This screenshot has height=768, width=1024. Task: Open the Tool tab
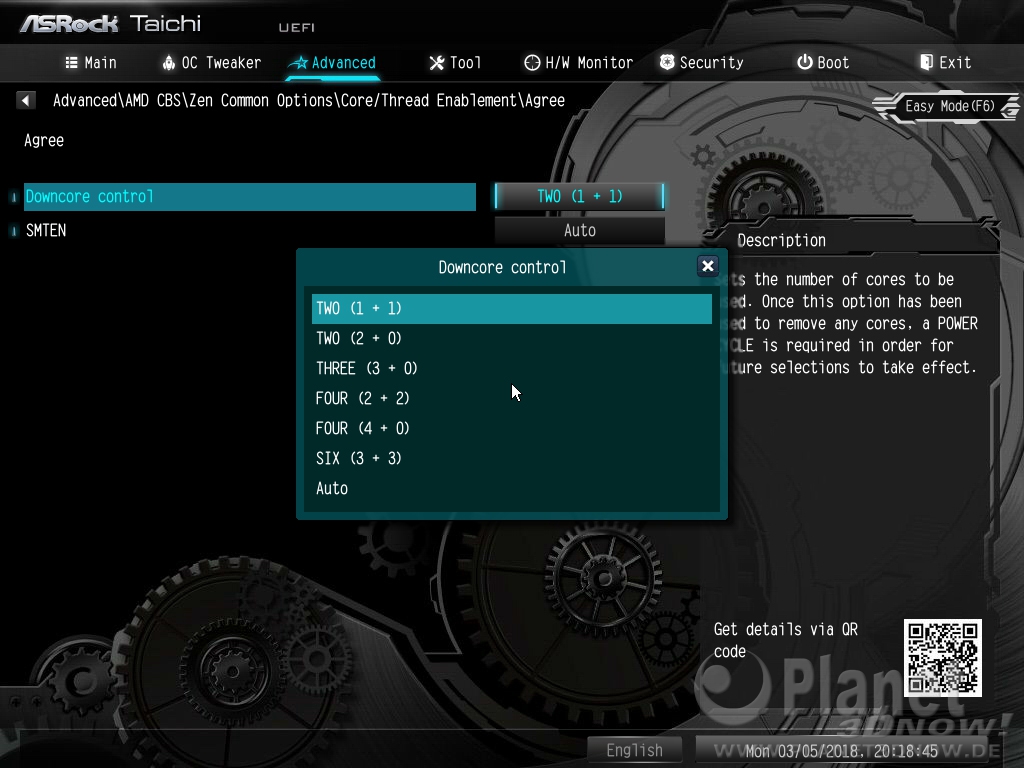coord(455,63)
